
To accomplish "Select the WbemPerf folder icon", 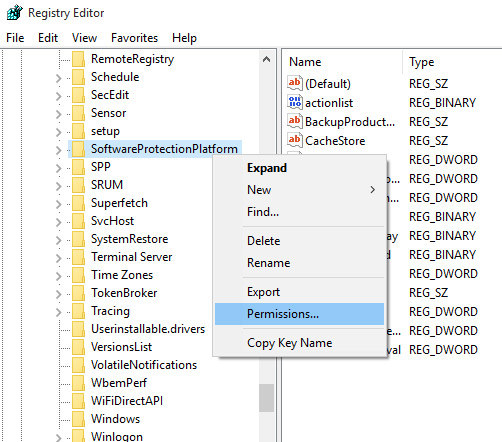I will [x=79, y=383].
